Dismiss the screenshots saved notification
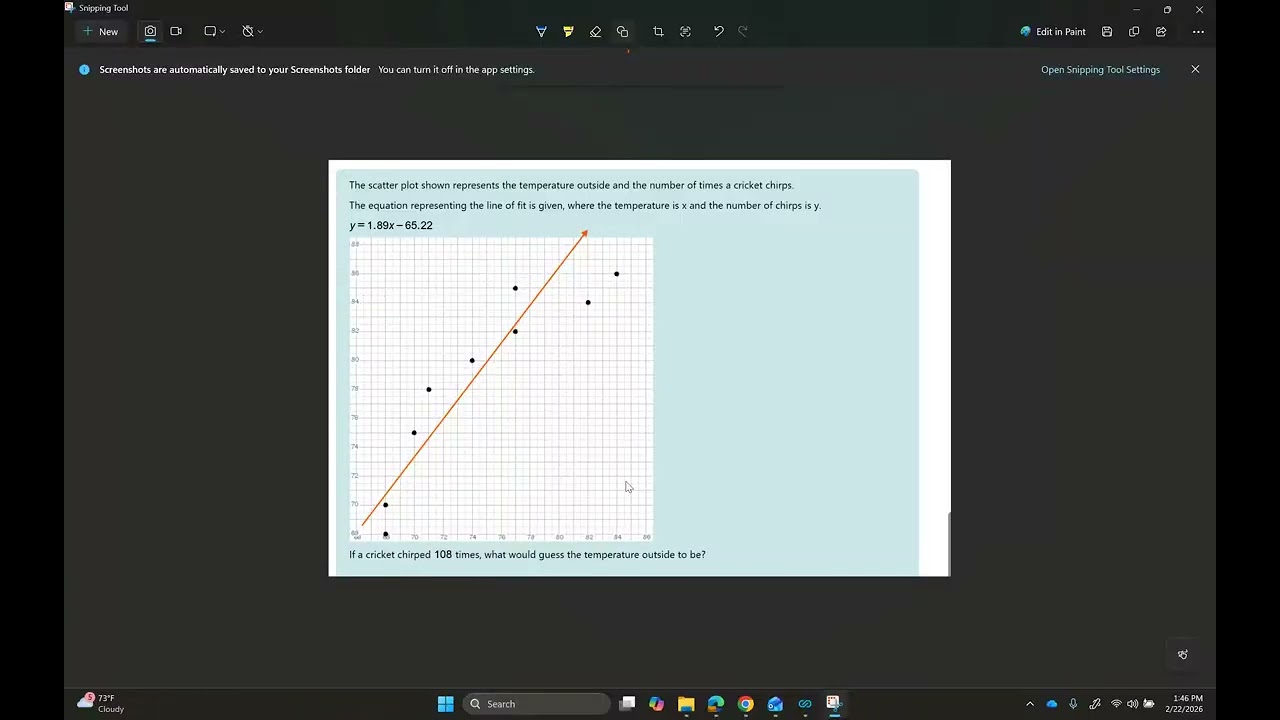This screenshot has width=1280, height=720. 1195,70
